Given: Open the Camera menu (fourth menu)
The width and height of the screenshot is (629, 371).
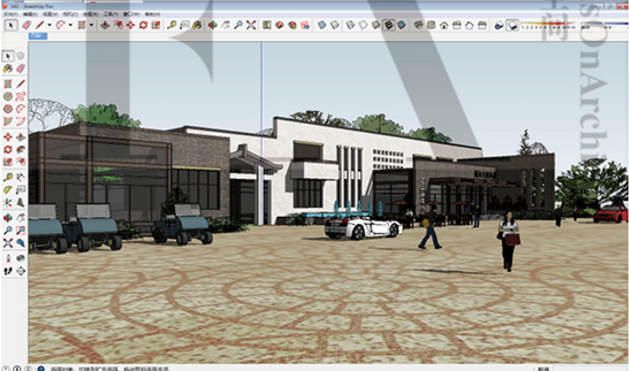Looking at the screenshot, I should [70, 14].
